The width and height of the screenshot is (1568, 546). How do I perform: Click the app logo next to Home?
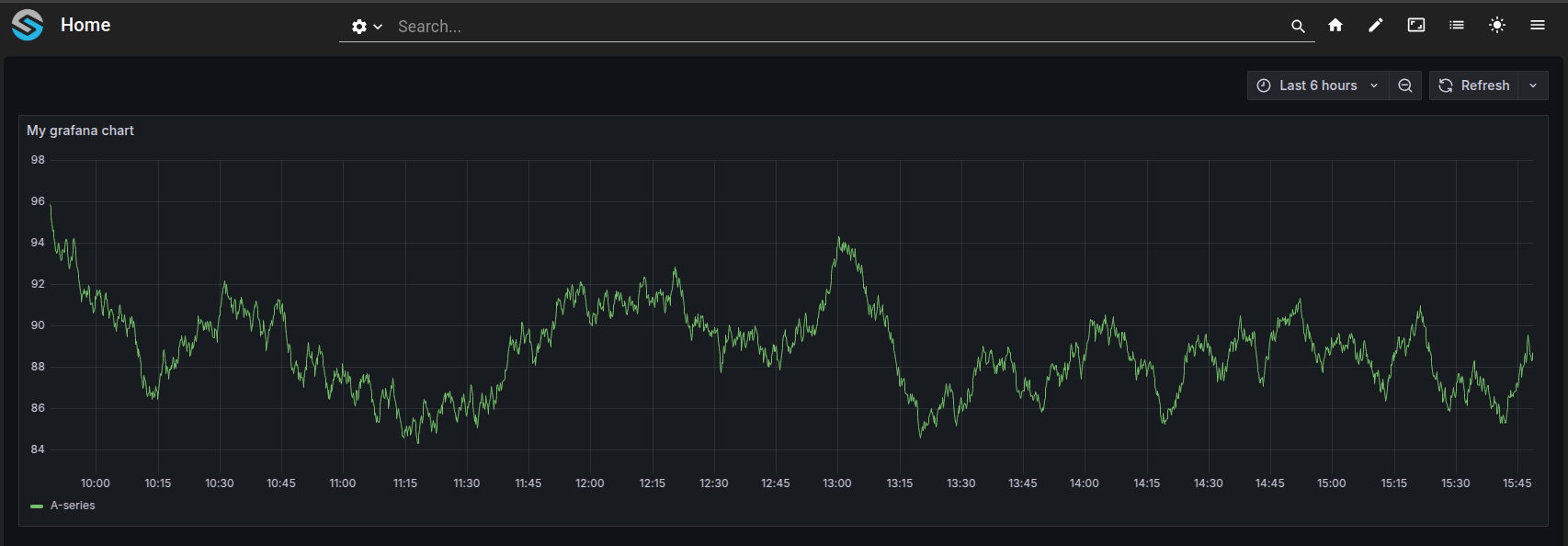(28, 25)
